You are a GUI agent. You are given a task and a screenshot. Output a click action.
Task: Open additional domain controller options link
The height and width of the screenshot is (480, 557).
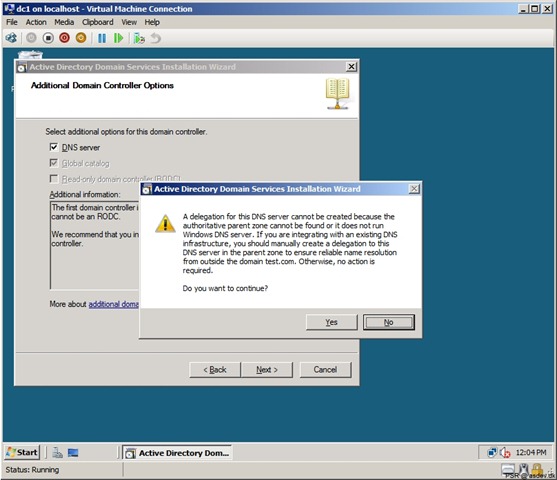(x=114, y=304)
